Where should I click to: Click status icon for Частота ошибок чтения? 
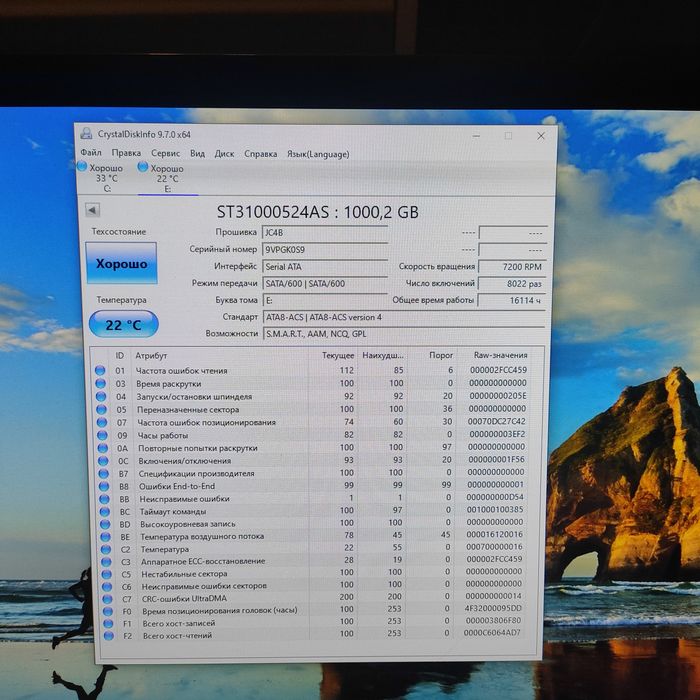coord(100,370)
